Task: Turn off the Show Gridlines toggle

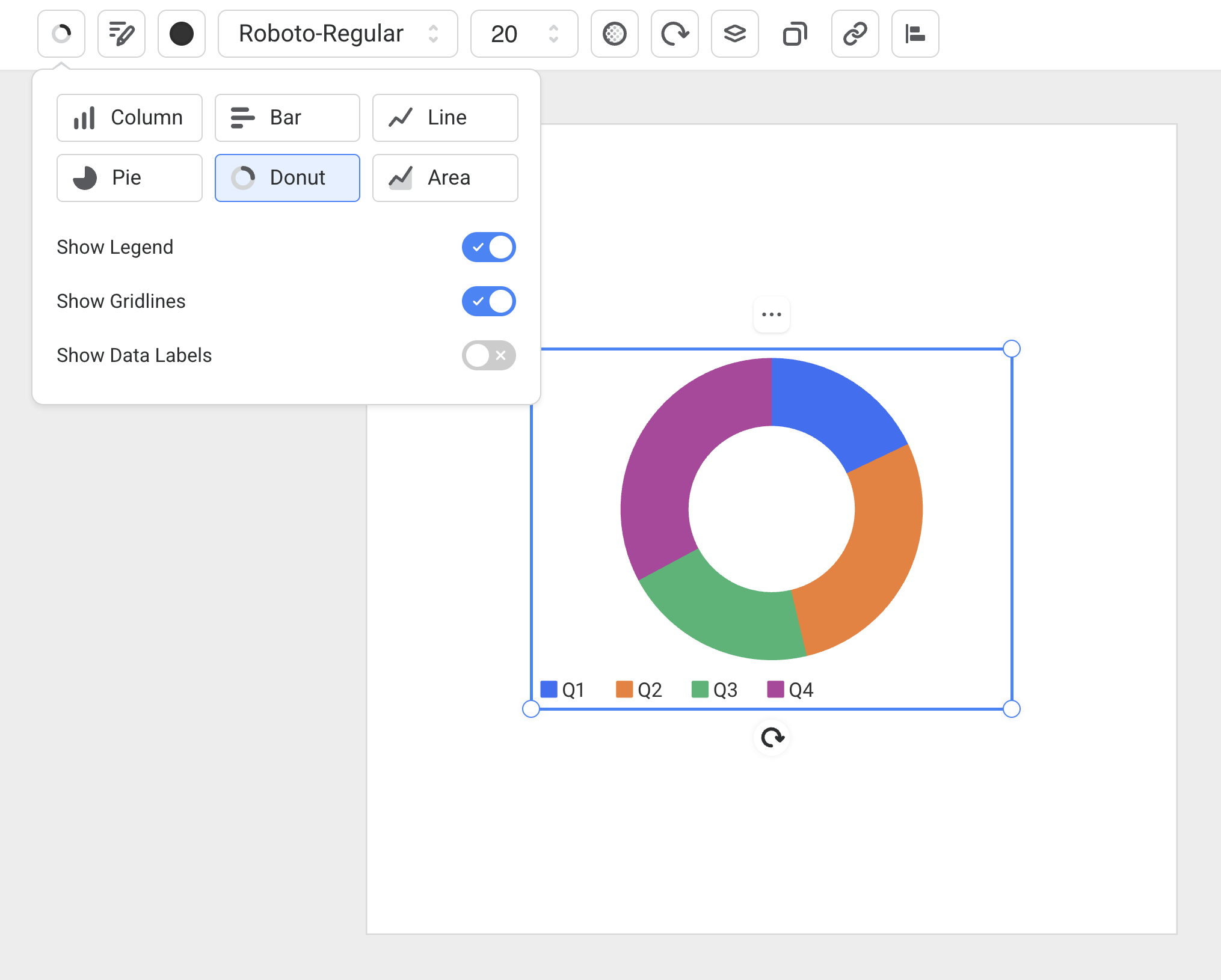Action: (489, 301)
